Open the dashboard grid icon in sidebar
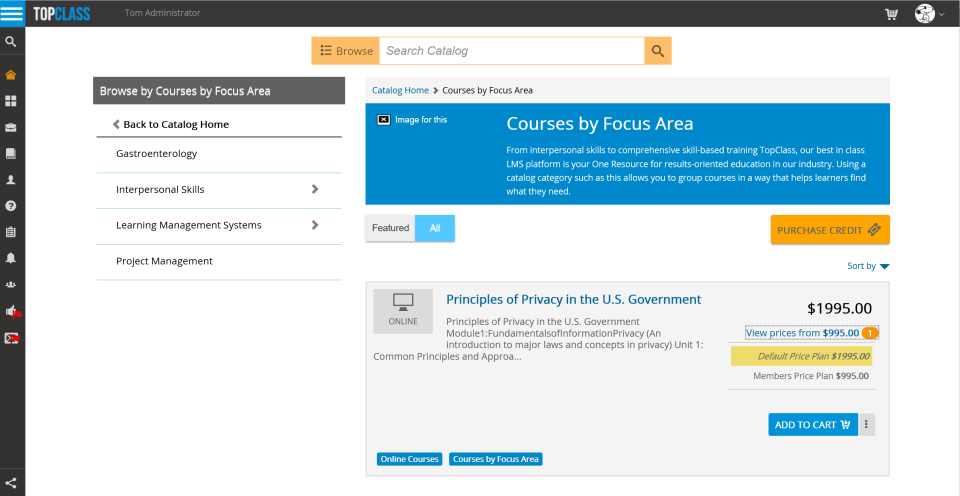 click(x=11, y=101)
